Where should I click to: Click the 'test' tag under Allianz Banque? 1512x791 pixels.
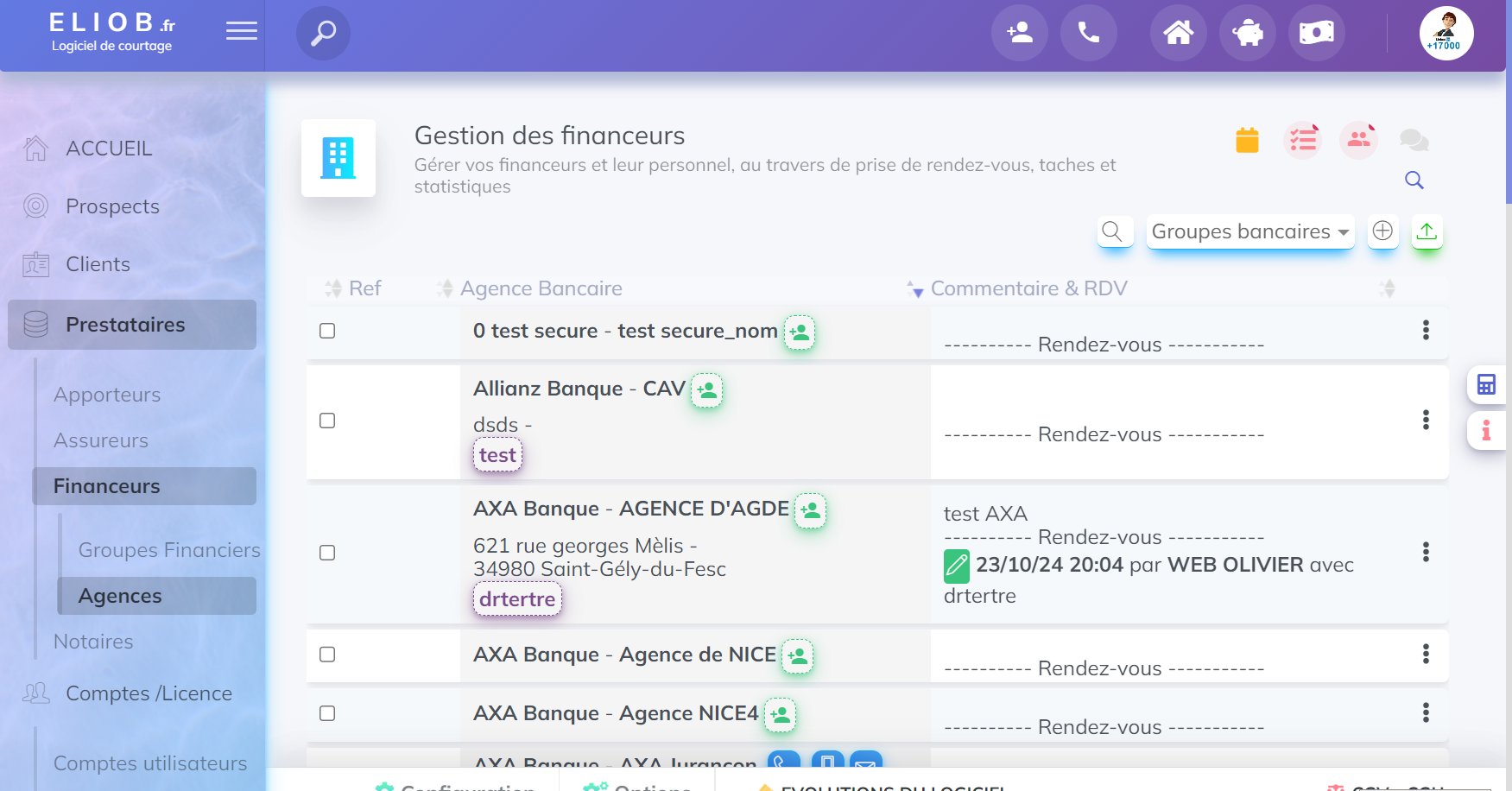[x=497, y=455]
